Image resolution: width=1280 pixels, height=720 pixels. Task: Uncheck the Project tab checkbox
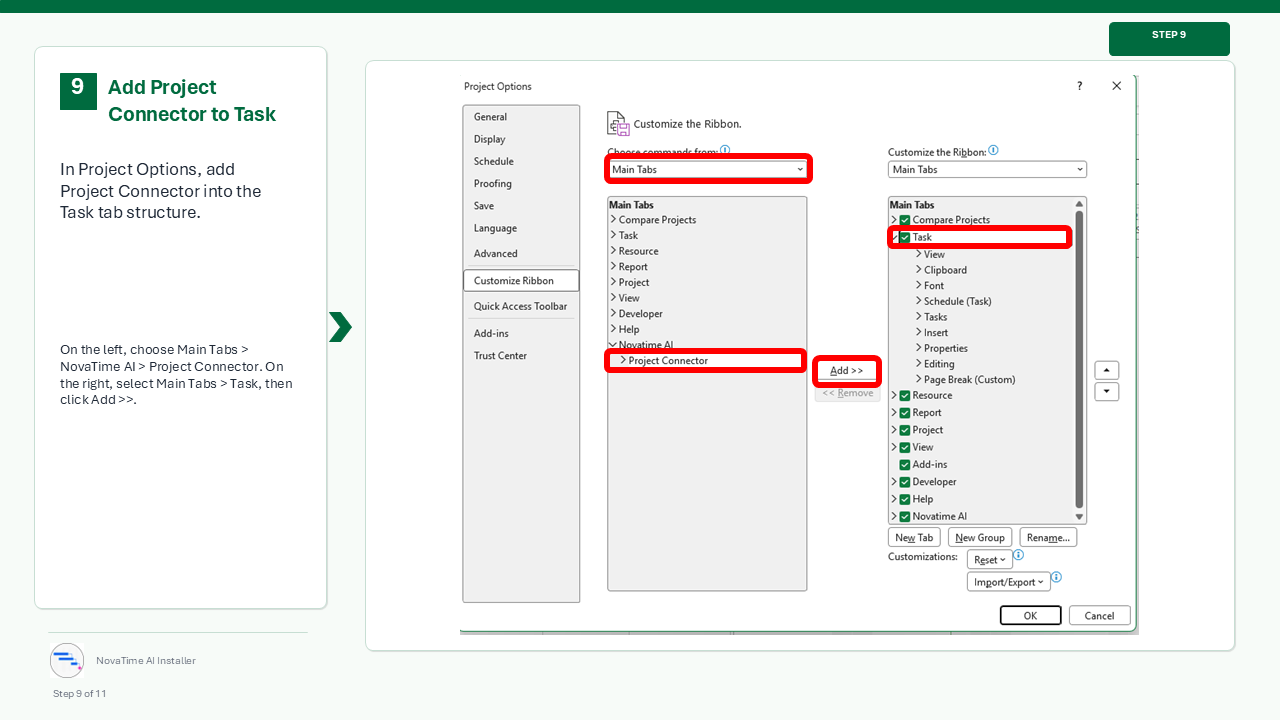click(x=905, y=430)
